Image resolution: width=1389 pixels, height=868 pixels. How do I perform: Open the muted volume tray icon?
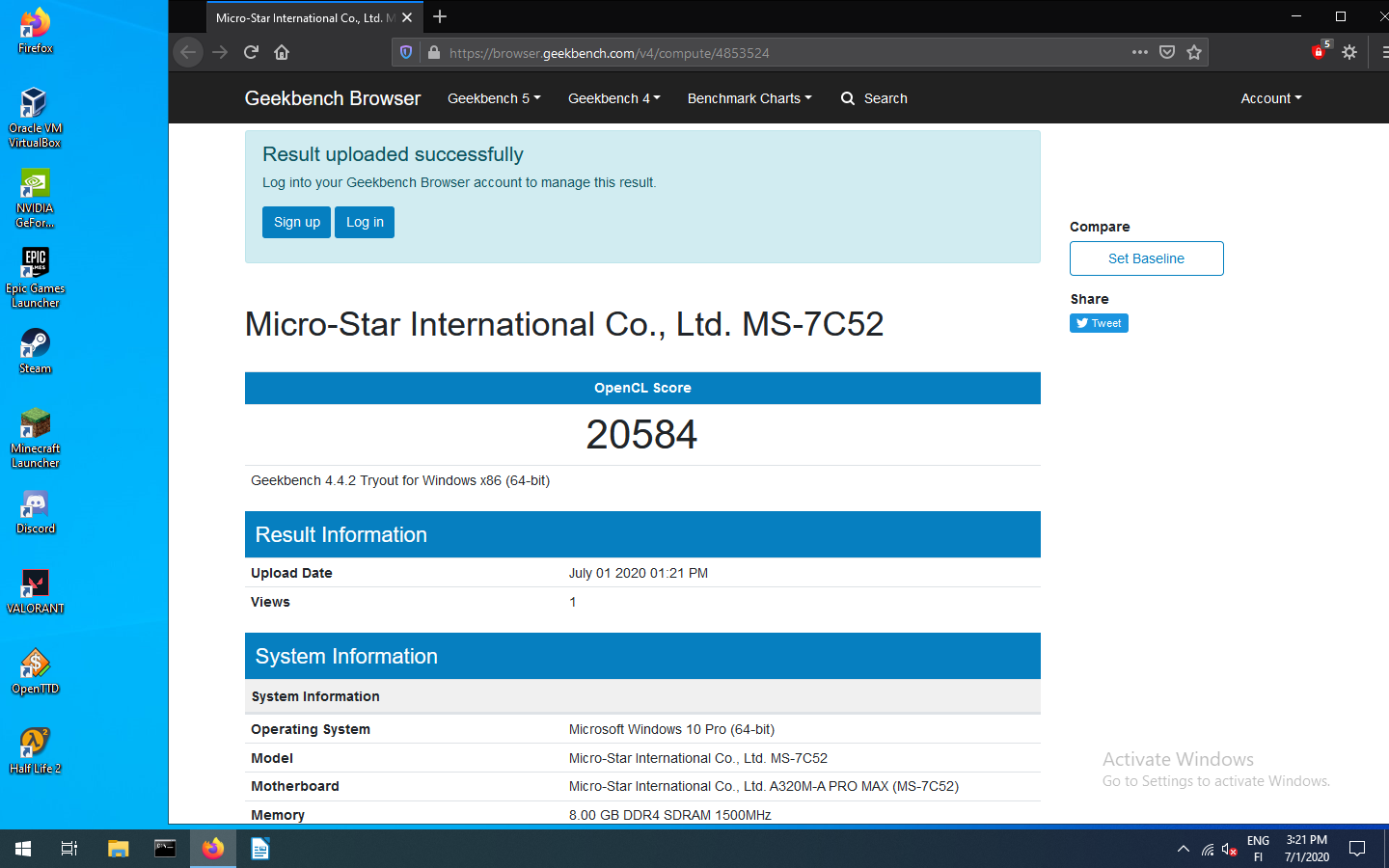(x=1230, y=850)
